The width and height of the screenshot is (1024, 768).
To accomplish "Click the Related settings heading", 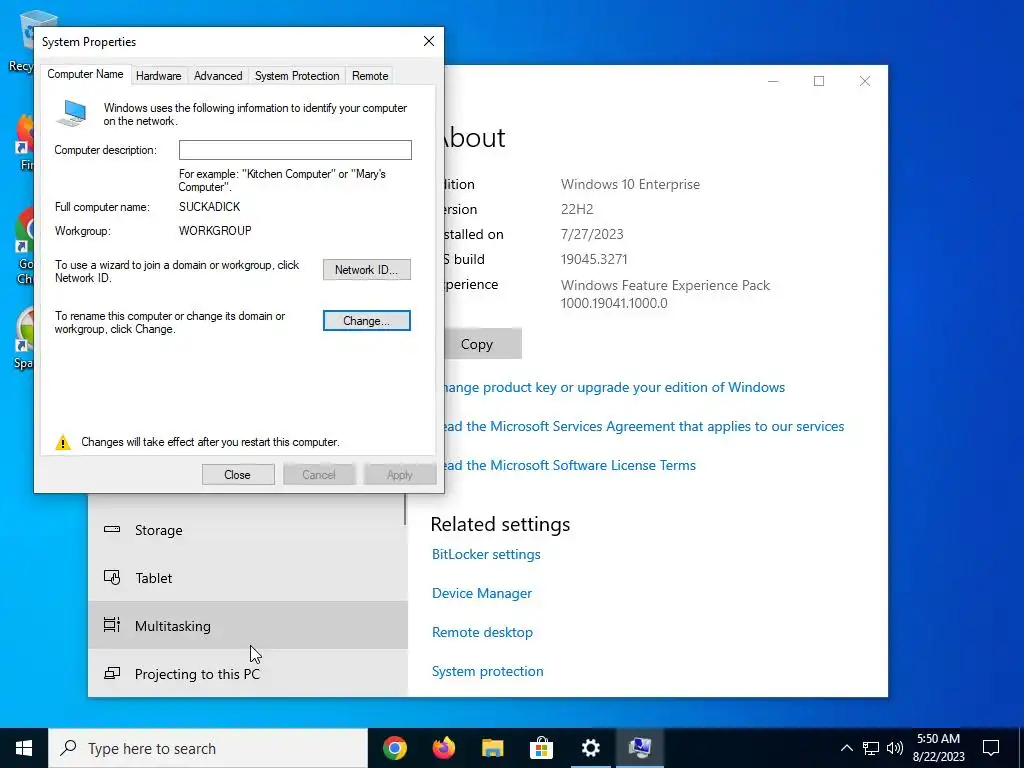I will (500, 524).
